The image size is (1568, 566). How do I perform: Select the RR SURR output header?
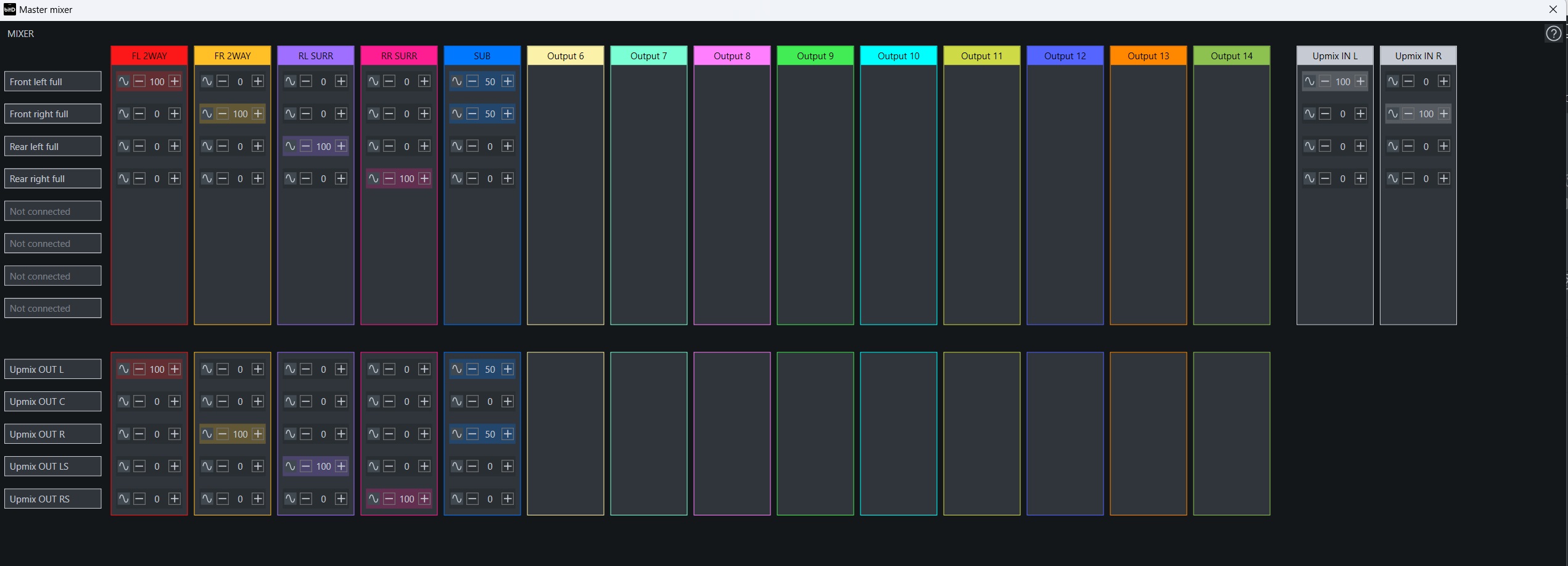pyautogui.click(x=399, y=56)
